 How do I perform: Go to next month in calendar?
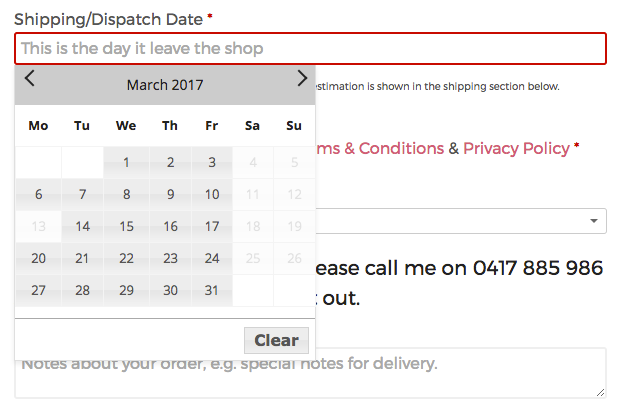(x=302, y=79)
